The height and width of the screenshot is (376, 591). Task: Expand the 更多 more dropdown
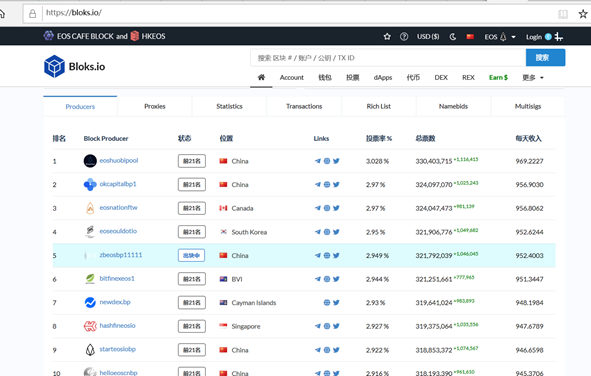coord(533,77)
